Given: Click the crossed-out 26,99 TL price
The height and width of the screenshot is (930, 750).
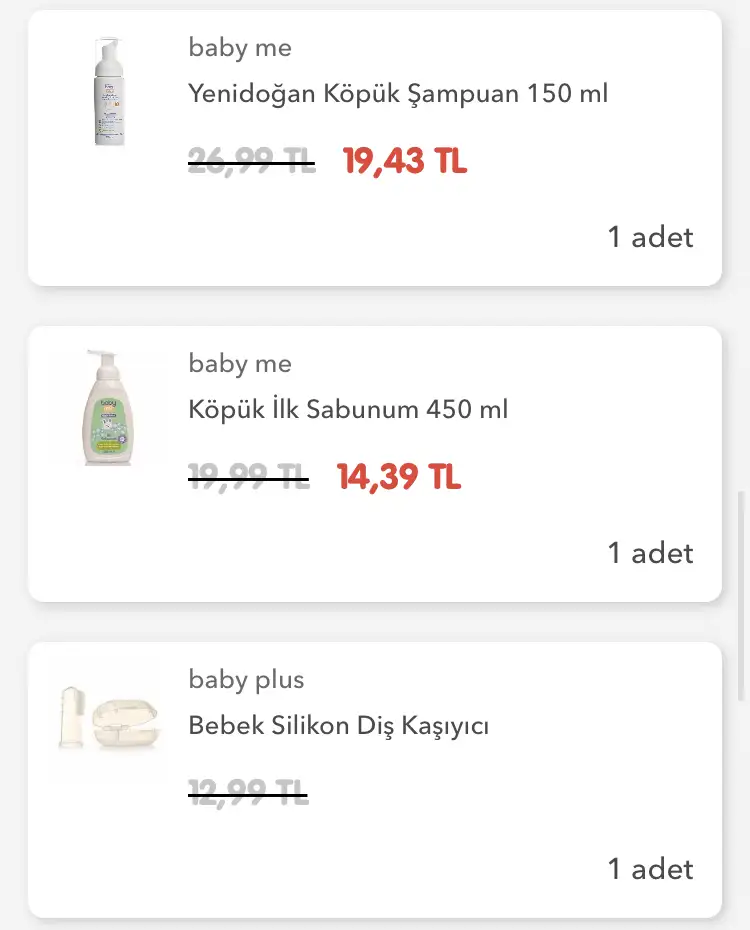Looking at the screenshot, I should pyautogui.click(x=251, y=161).
